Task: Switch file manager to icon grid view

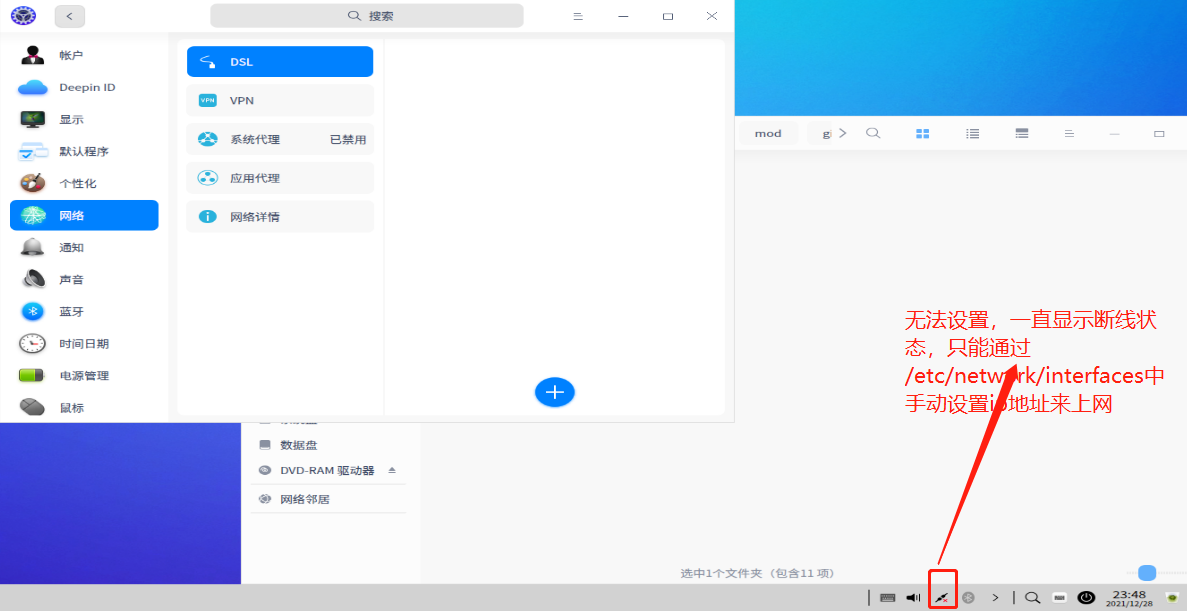Action: point(923,133)
